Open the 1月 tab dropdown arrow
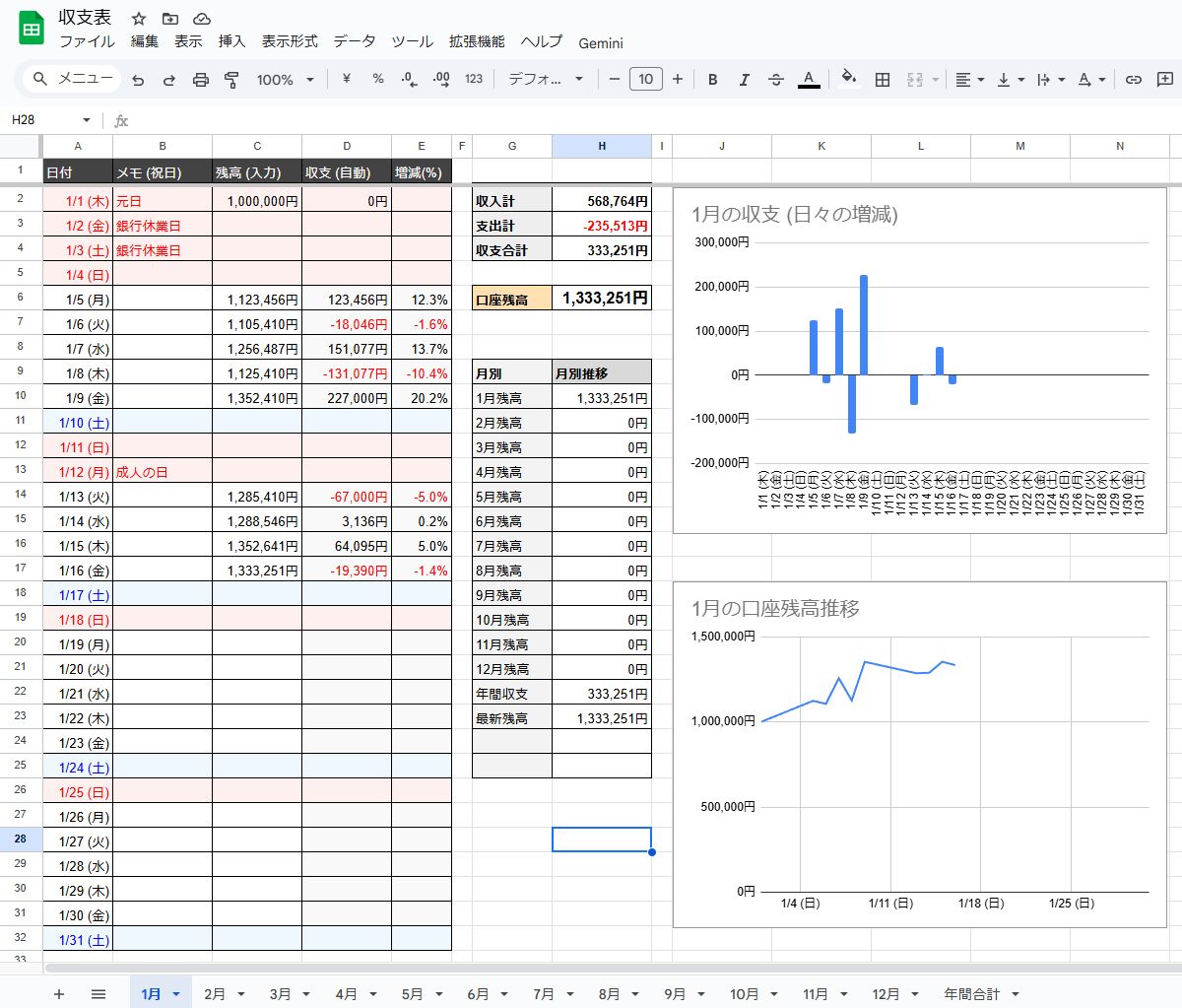 (x=176, y=994)
